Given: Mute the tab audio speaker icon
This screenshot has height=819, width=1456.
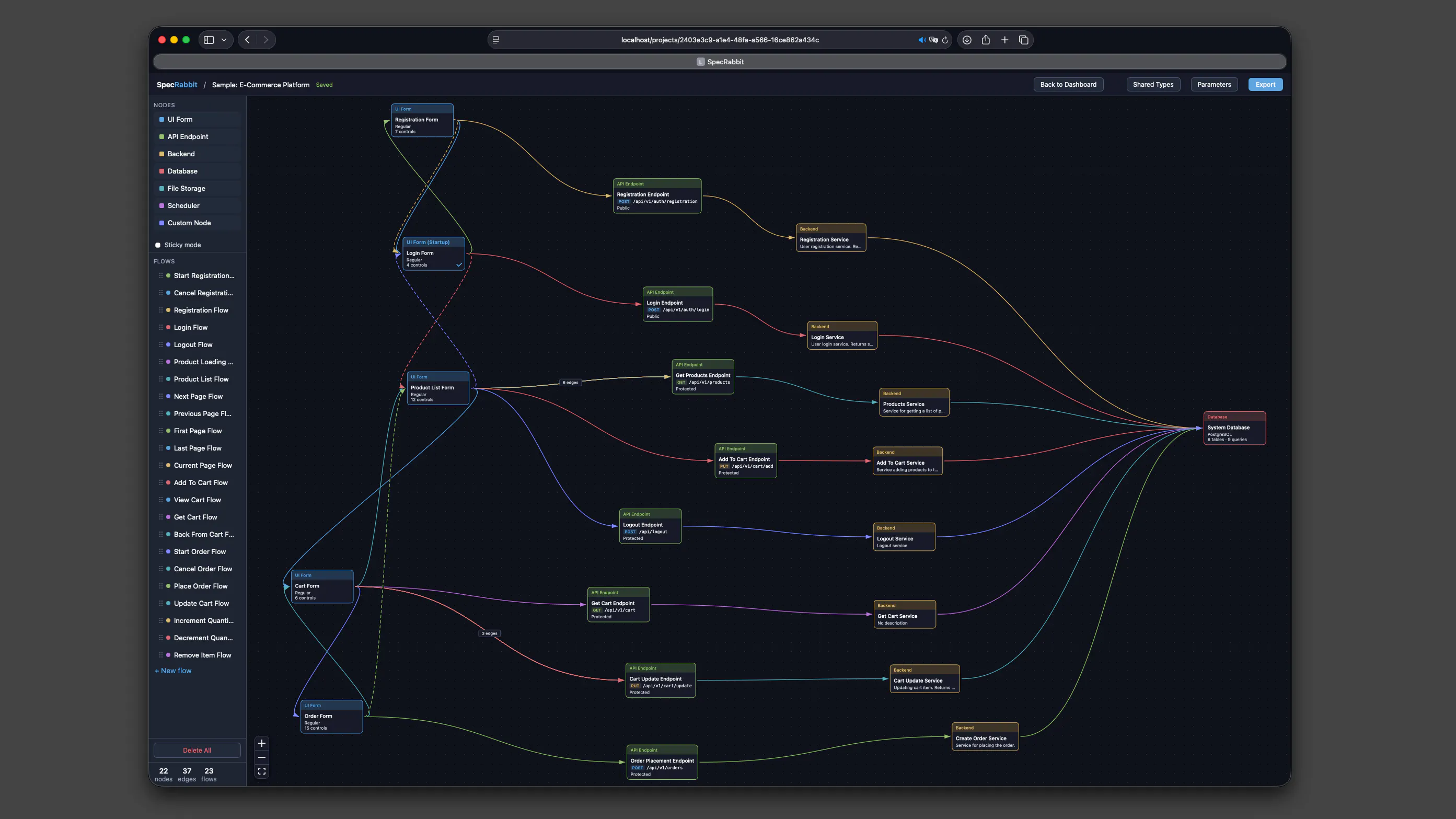Looking at the screenshot, I should [922, 40].
